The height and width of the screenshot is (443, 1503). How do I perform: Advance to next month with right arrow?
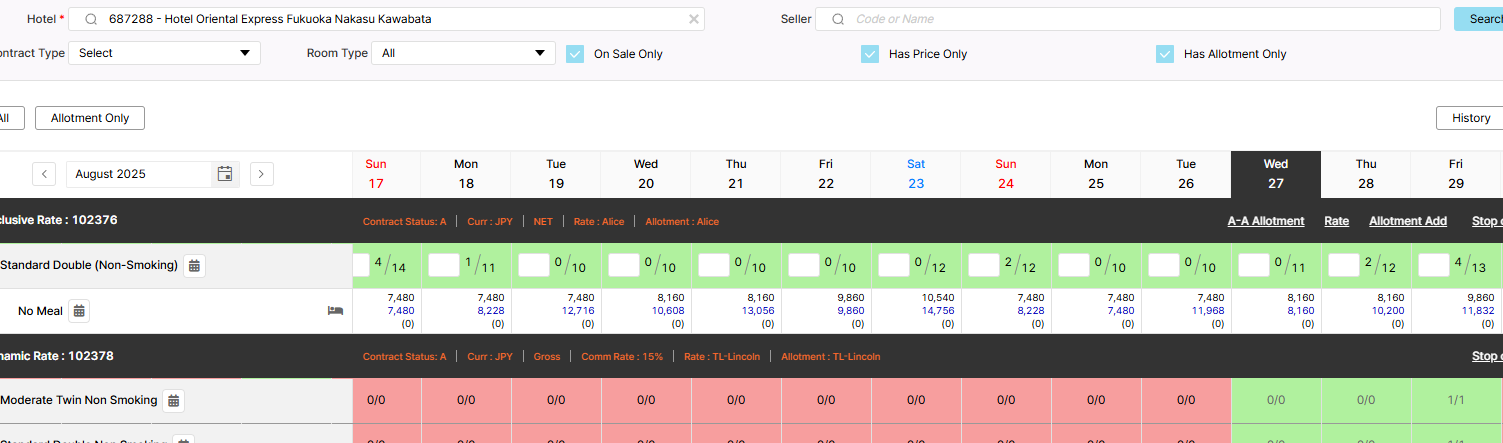261,174
